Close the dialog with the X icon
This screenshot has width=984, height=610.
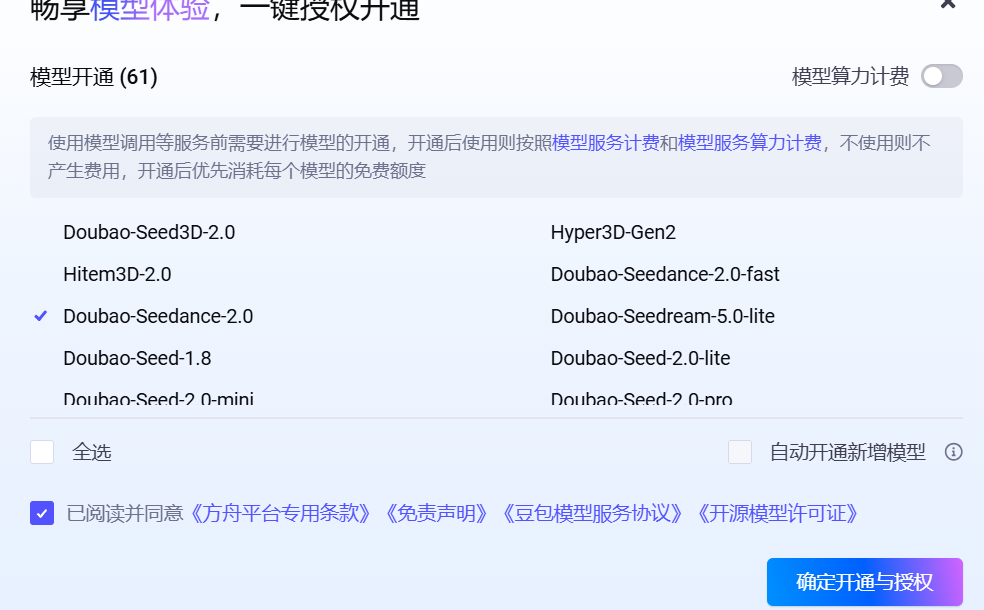click(948, 4)
